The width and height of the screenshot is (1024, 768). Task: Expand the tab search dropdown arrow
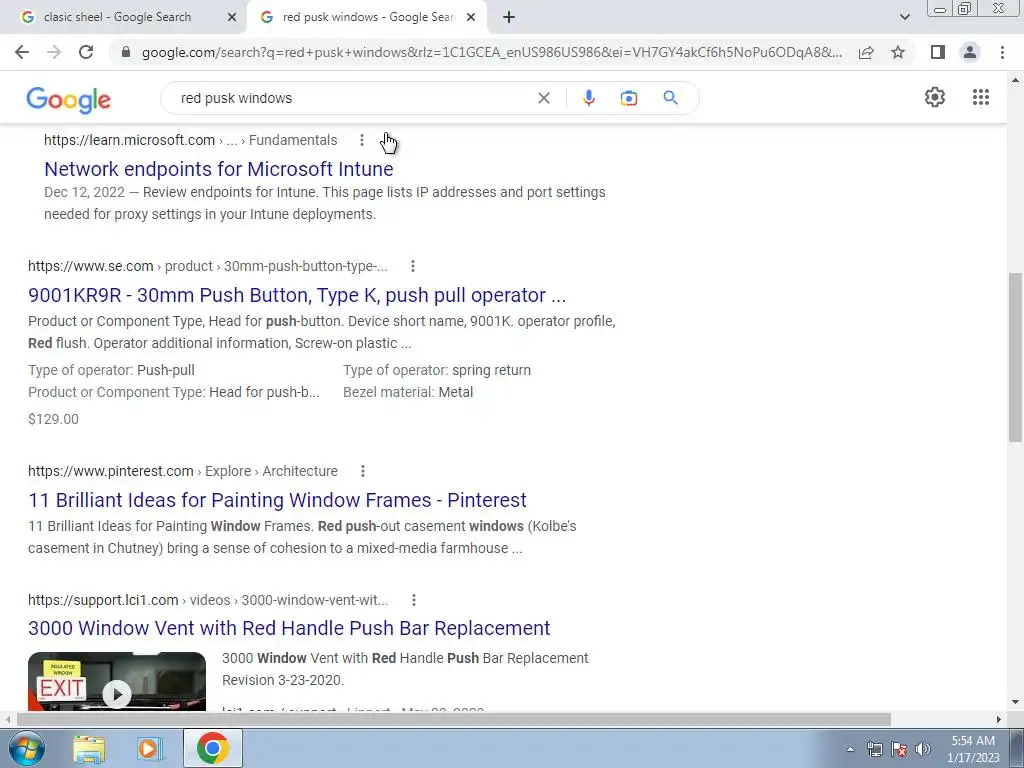point(904,18)
